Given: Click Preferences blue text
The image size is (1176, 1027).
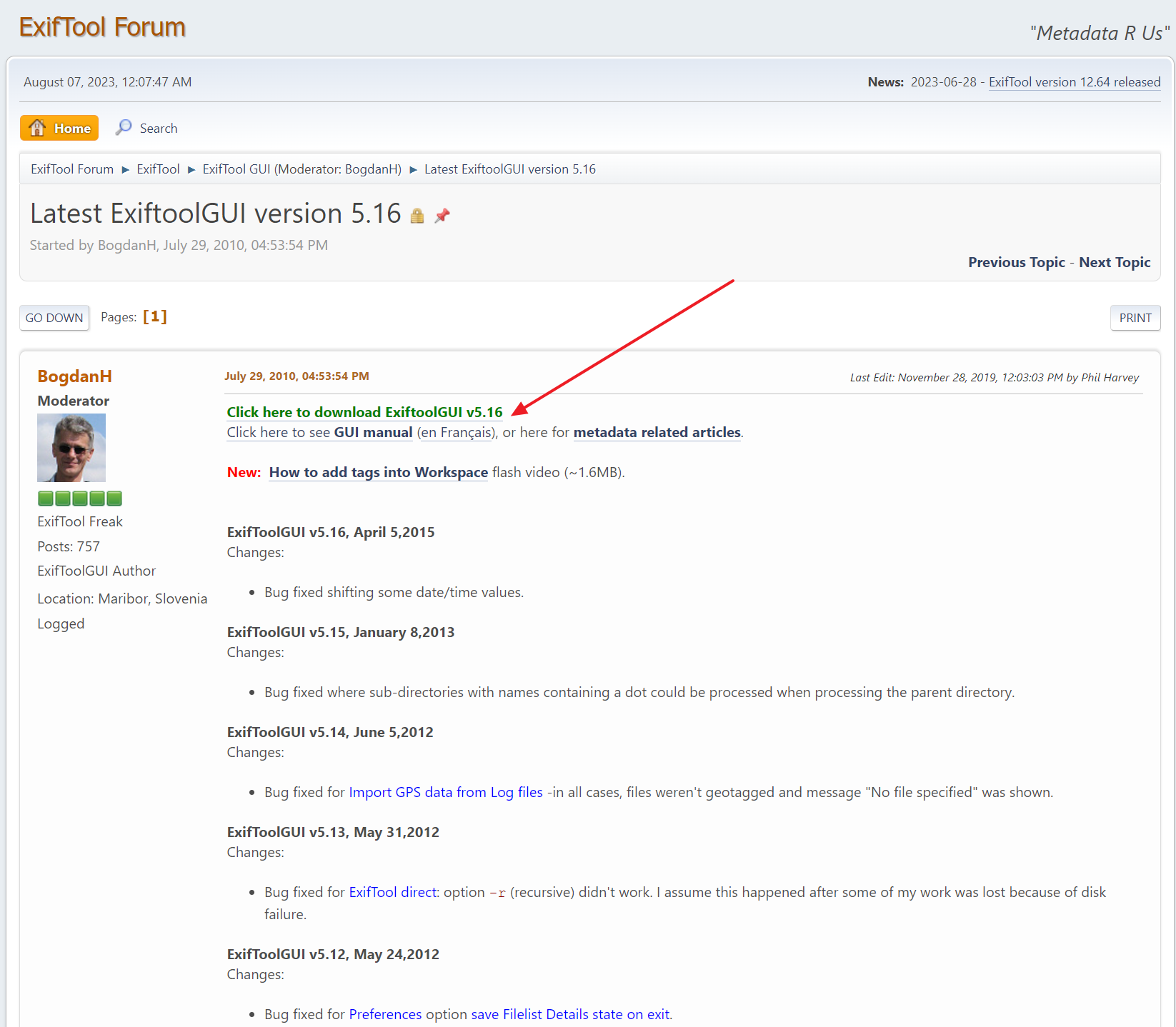Looking at the screenshot, I should click(385, 1014).
